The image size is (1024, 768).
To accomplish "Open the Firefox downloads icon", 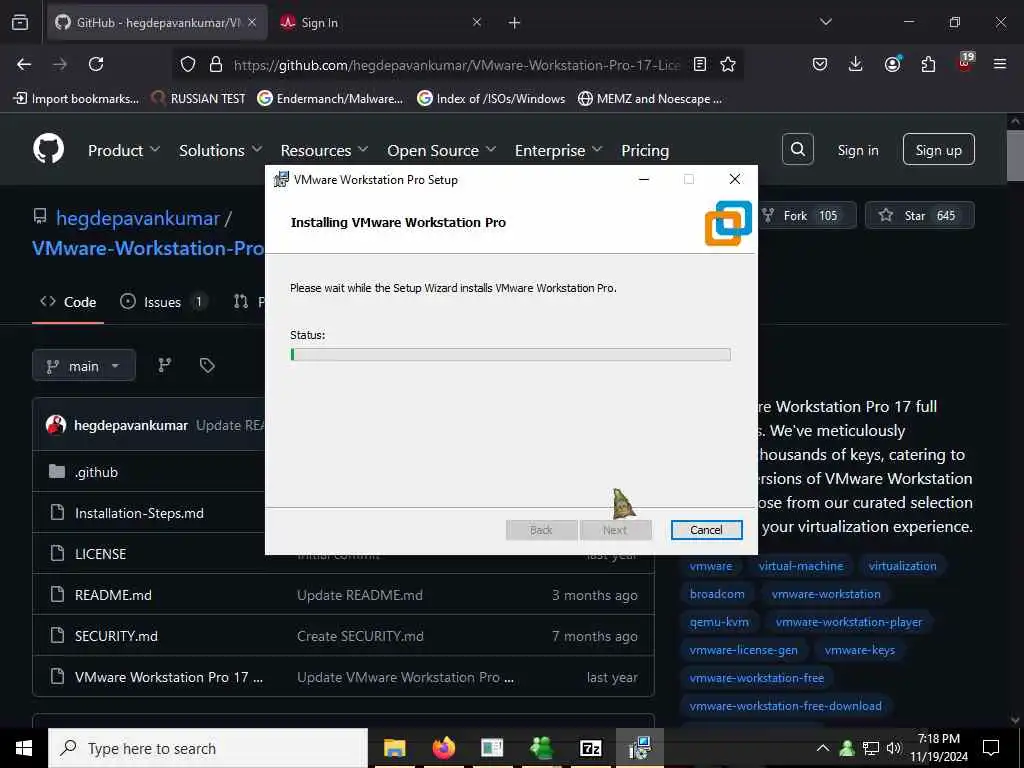I will pyautogui.click(x=856, y=64).
